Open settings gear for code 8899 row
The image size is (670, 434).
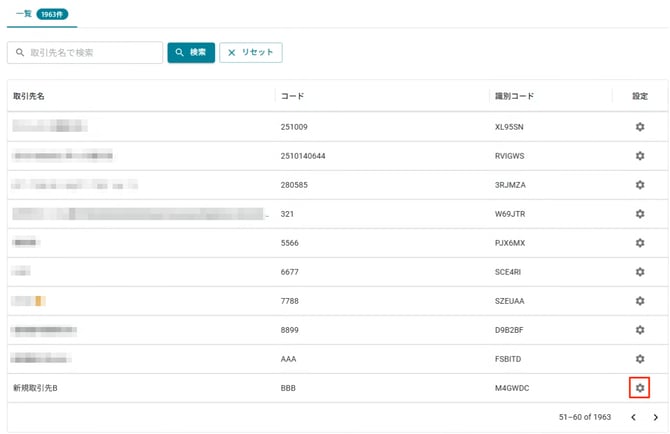pyautogui.click(x=640, y=330)
